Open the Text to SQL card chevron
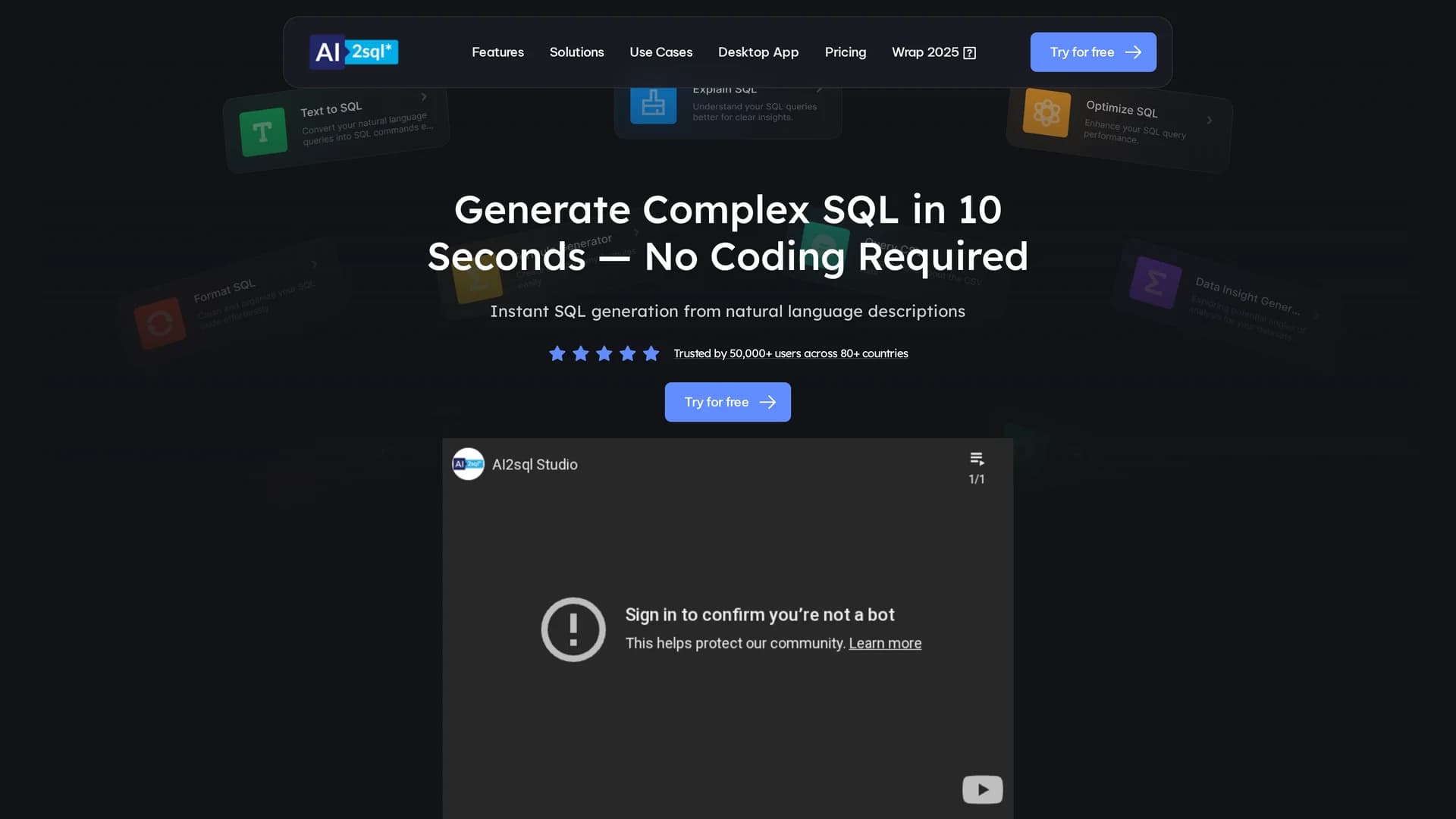Screen dimensions: 1456x819 [424, 96]
